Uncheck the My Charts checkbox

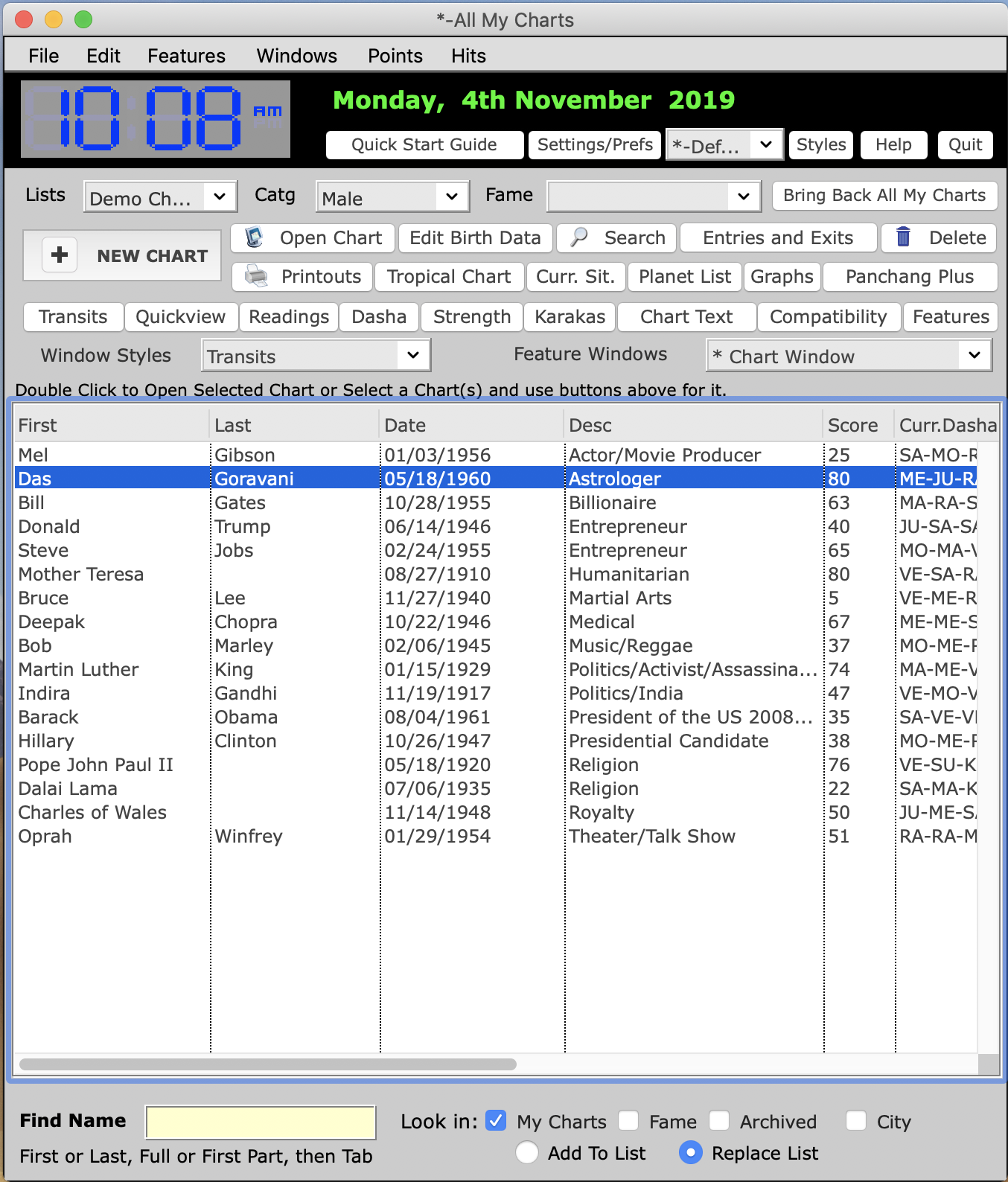[496, 1121]
